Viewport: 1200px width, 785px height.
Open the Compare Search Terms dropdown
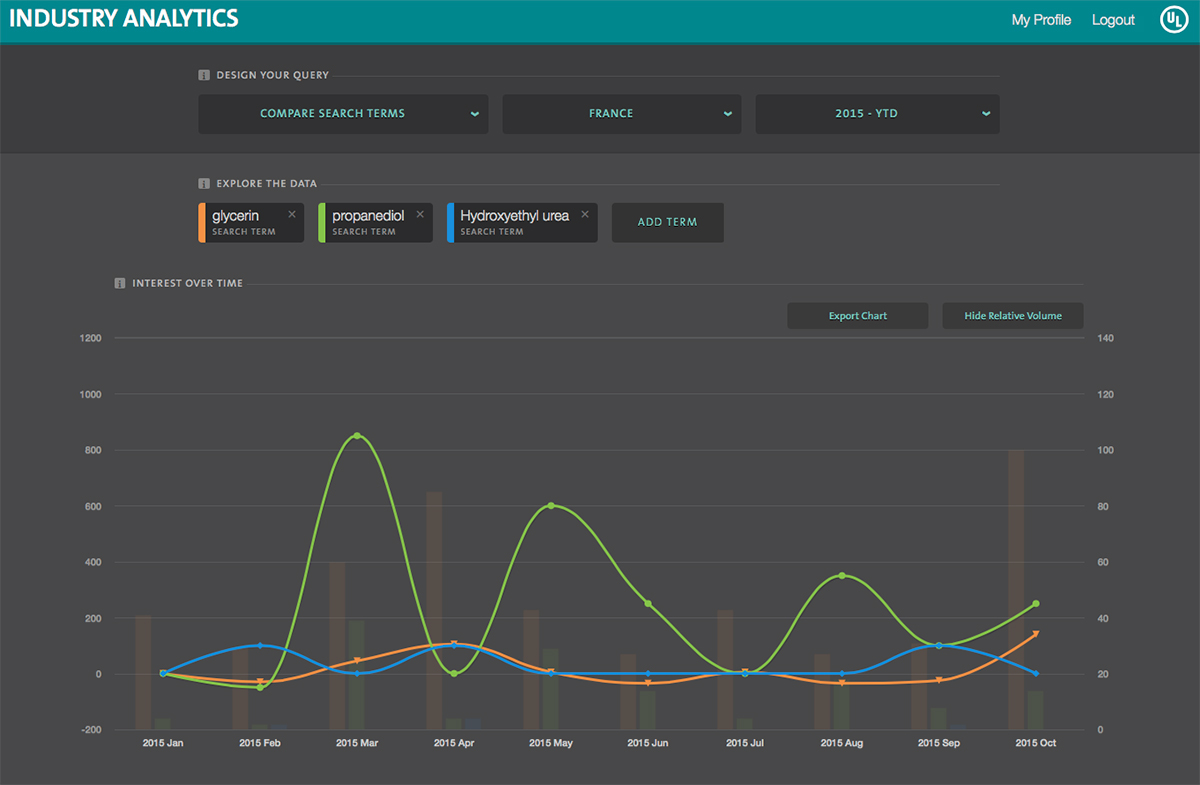click(x=343, y=114)
